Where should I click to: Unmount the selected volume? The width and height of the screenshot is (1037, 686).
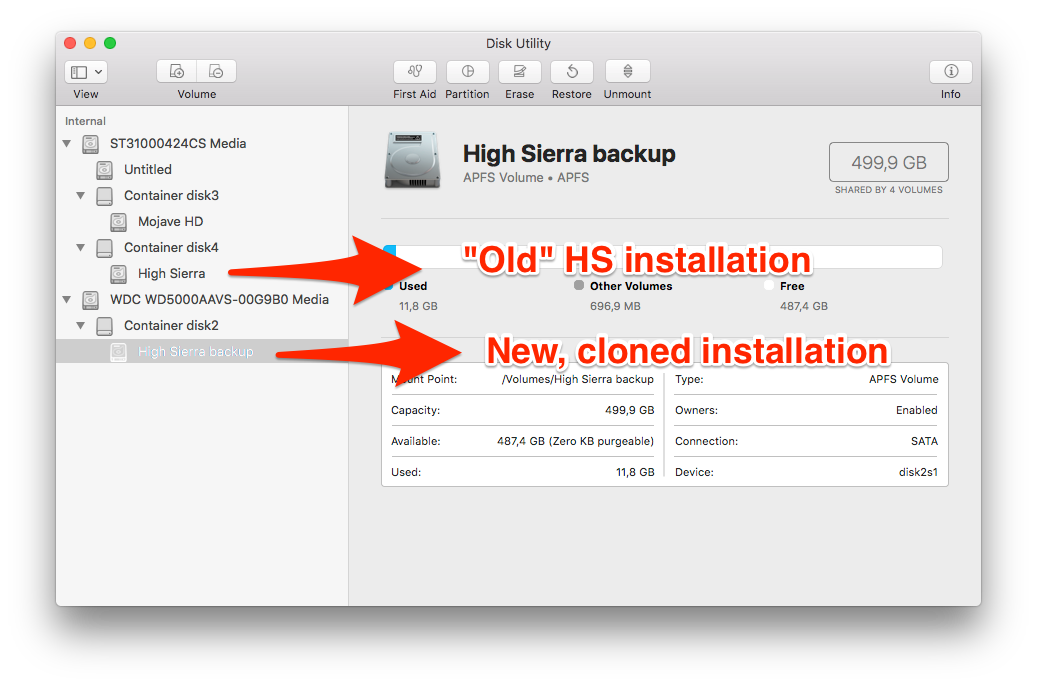tap(628, 71)
